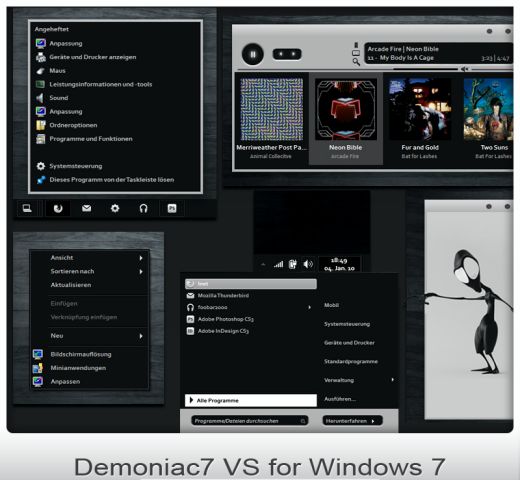Open the headphones icon on the taskbar
The image size is (520, 480).
coord(143,209)
